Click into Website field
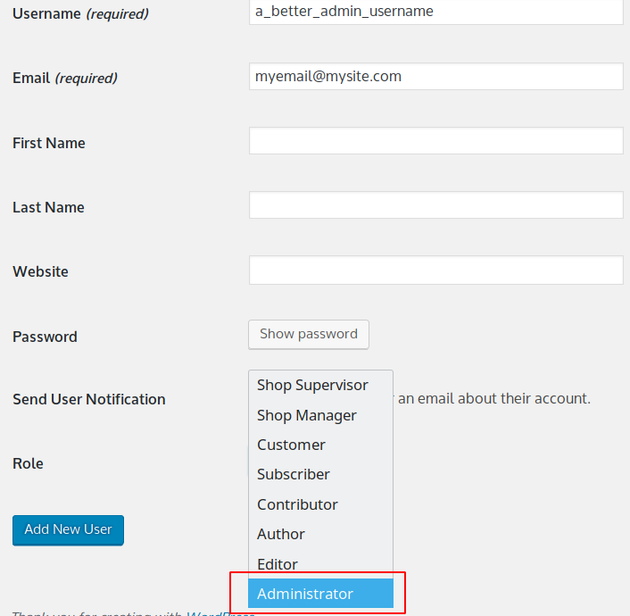The height and width of the screenshot is (616, 630). coord(436,270)
